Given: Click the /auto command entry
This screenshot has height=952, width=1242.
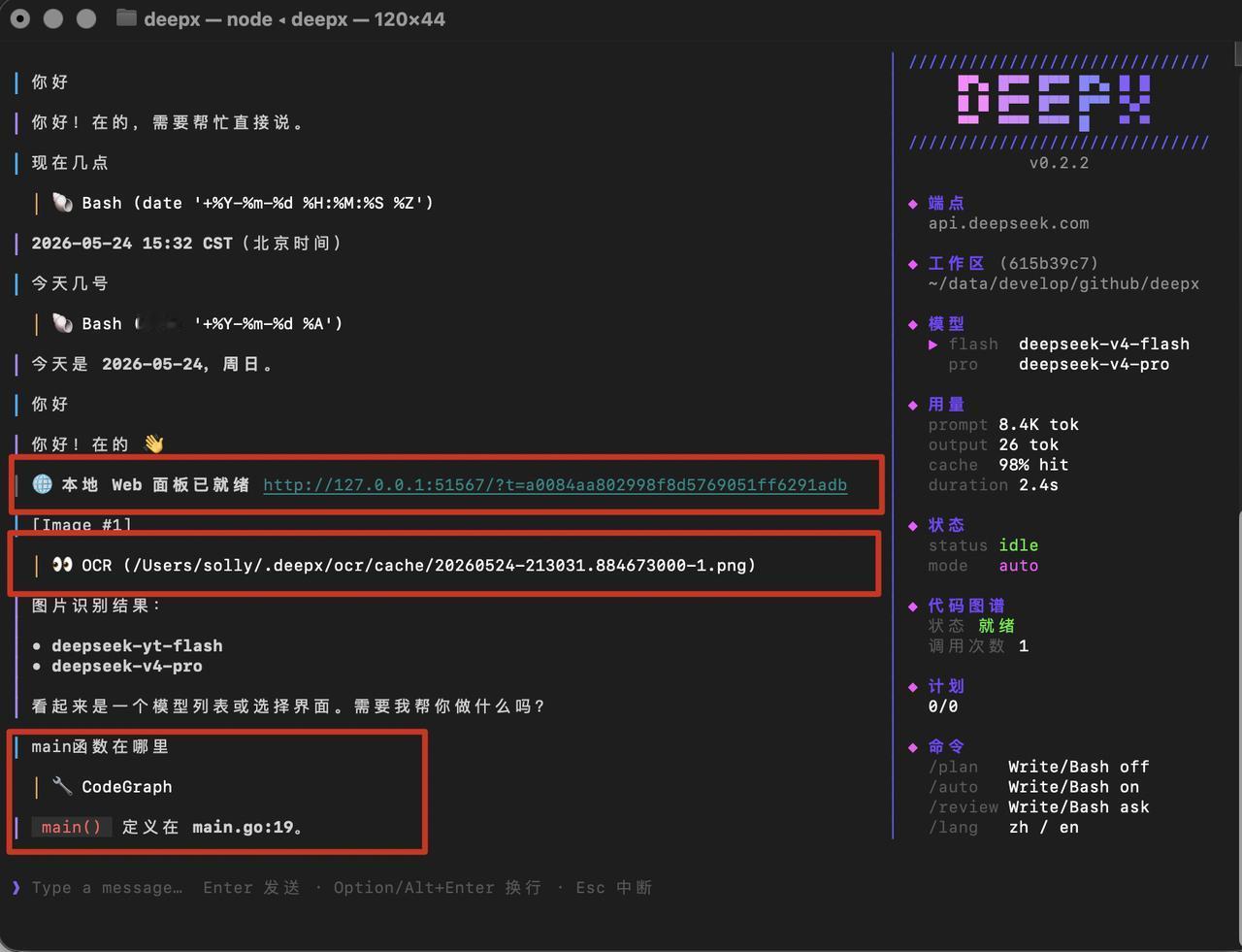Looking at the screenshot, I should (x=1033, y=787).
